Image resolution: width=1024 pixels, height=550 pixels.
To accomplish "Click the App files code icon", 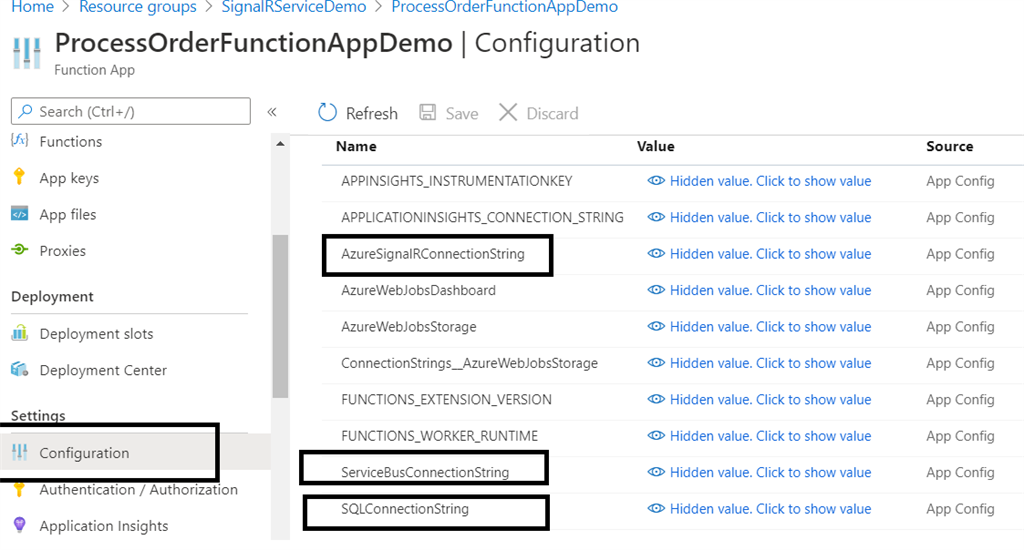I will click(20, 214).
